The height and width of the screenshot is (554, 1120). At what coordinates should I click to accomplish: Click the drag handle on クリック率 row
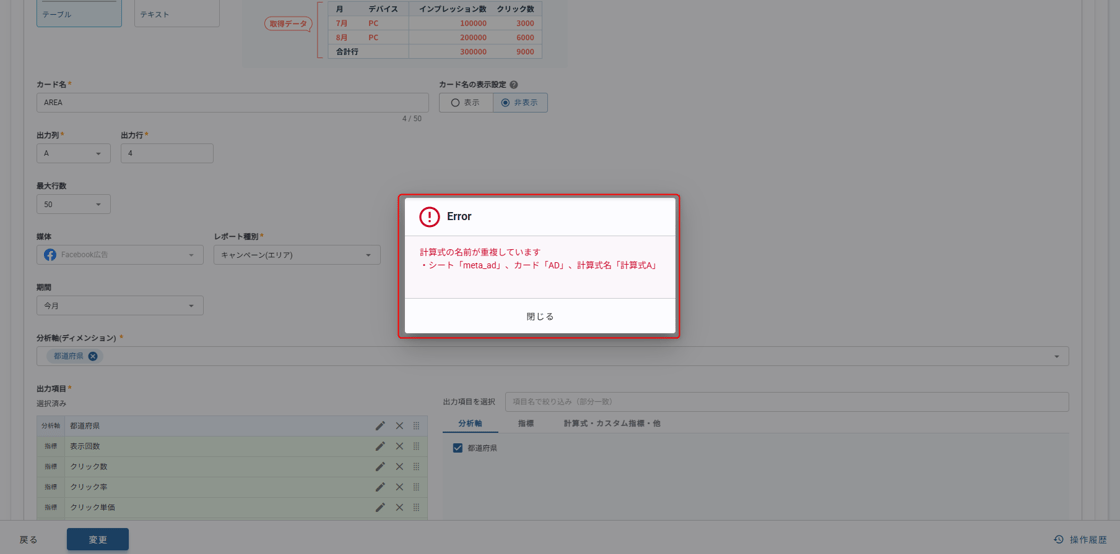[416, 487]
